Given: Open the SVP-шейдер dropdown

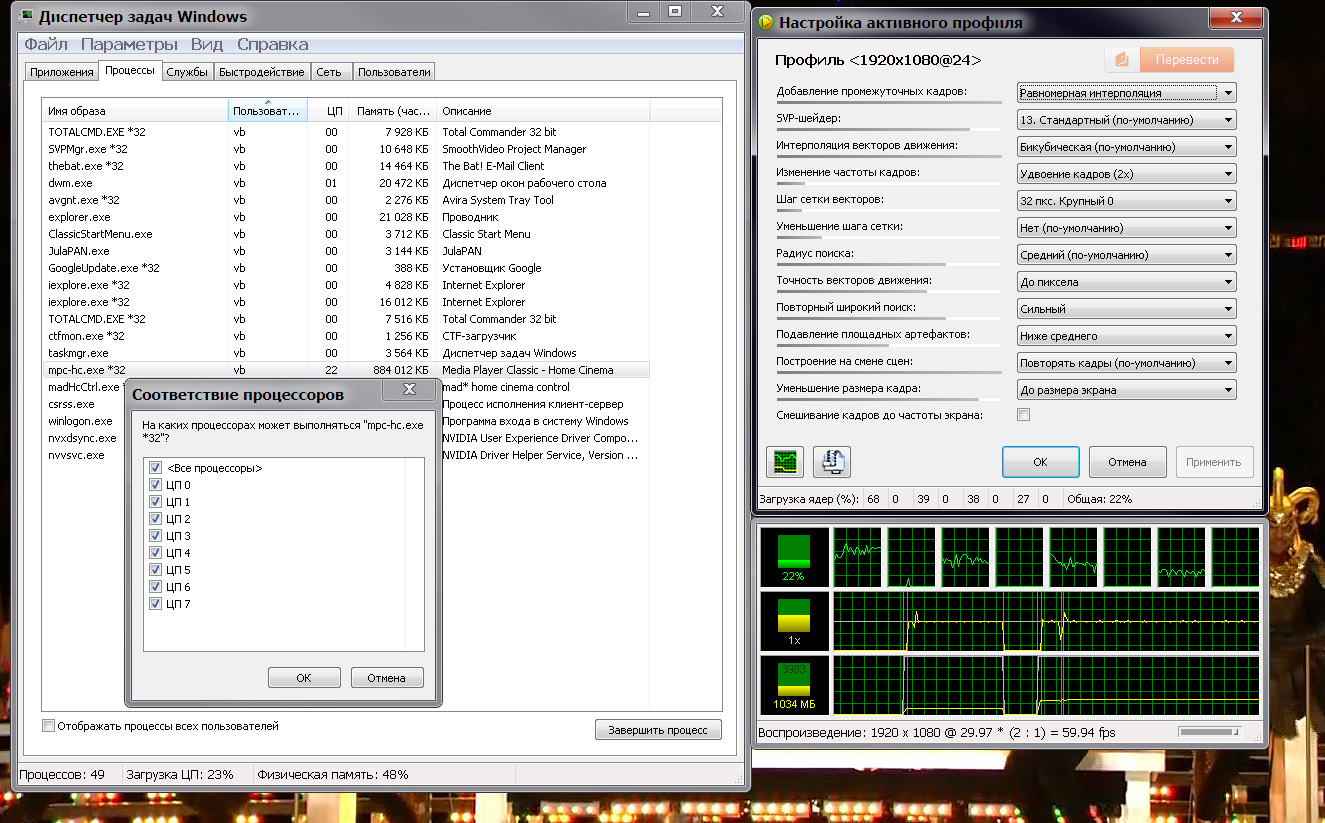Looking at the screenshot, I should click(x=1126, y=120).
